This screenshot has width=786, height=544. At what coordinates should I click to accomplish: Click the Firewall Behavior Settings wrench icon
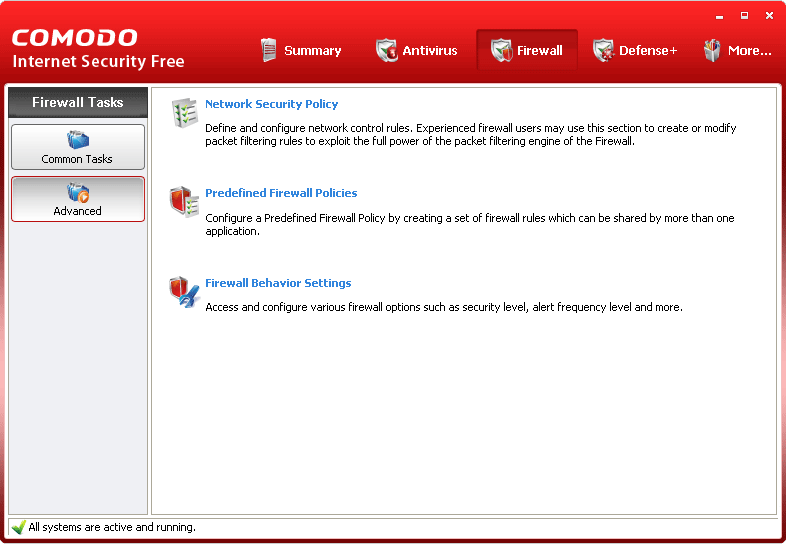point(184,291)
